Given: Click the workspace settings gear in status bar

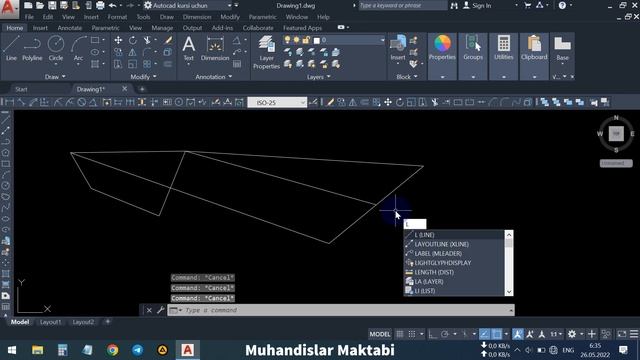Looking at the screenshot, I should [x=572, y=334].
